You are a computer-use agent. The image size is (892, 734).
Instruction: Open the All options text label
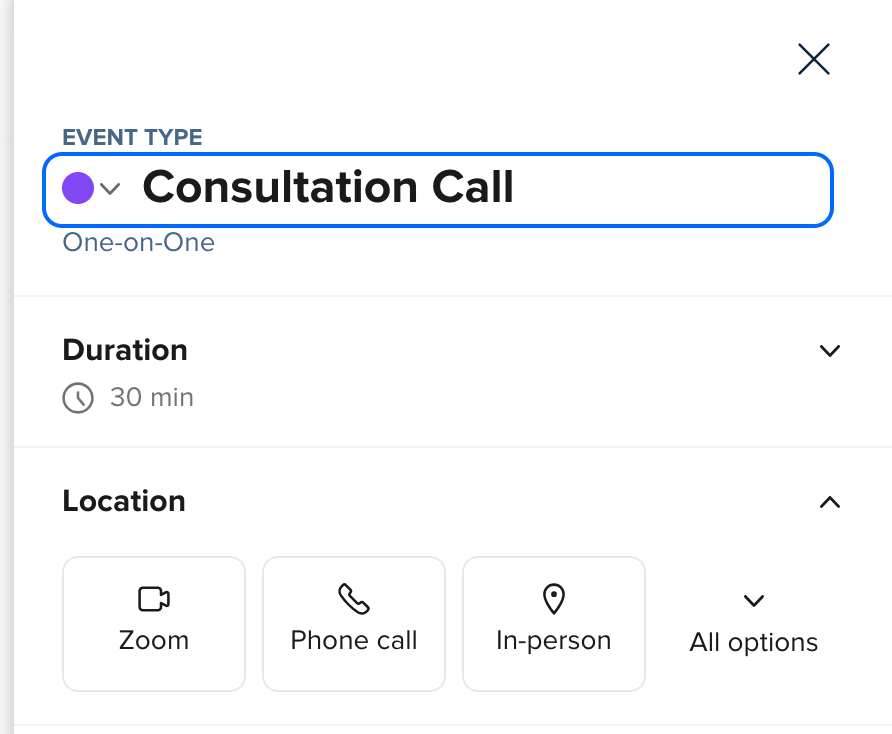click(x=754, y=642)
